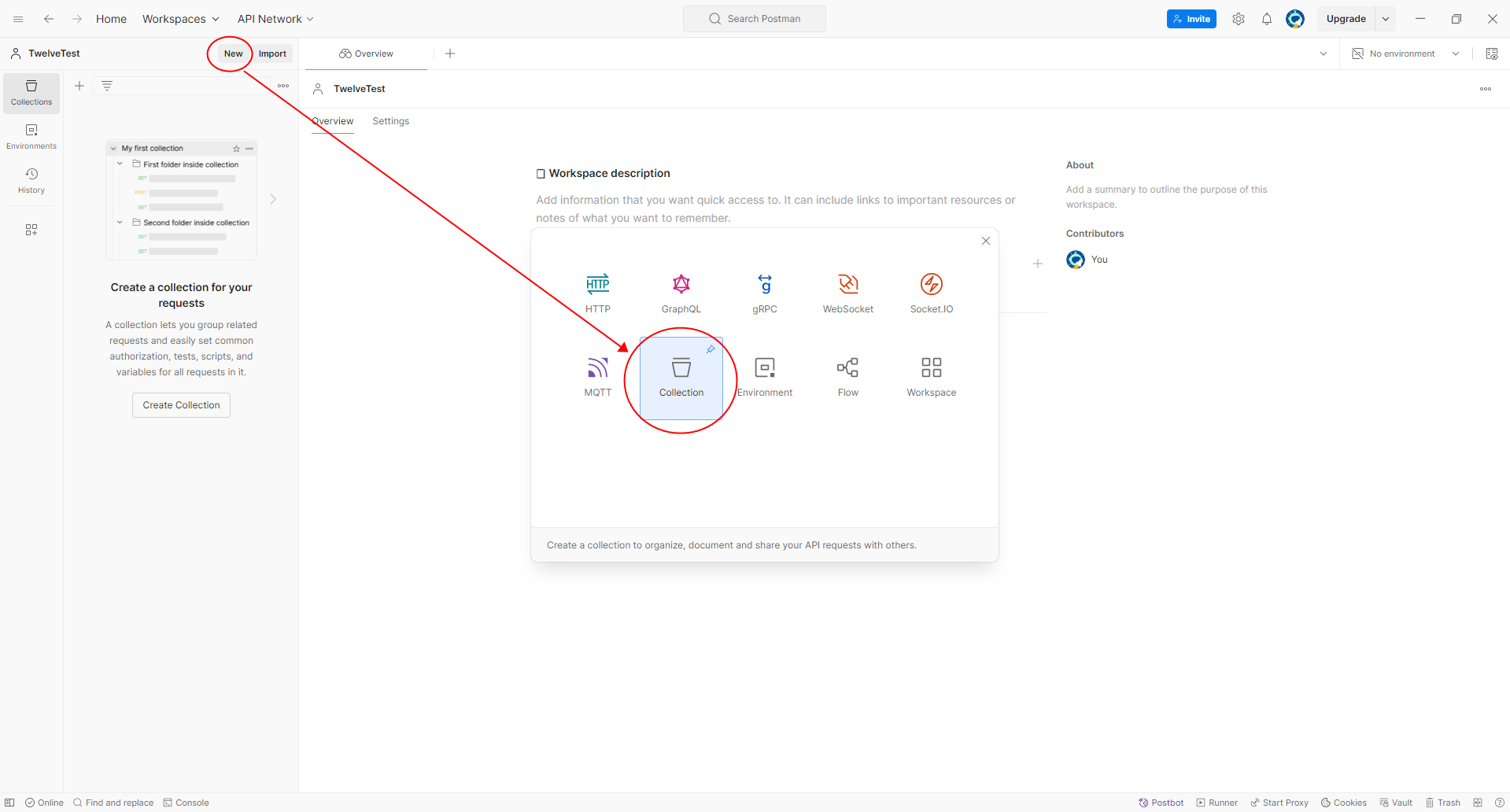Click the workspace description text area
Viewport: 1510px width, 812px height.
click(x=776, y=209)
